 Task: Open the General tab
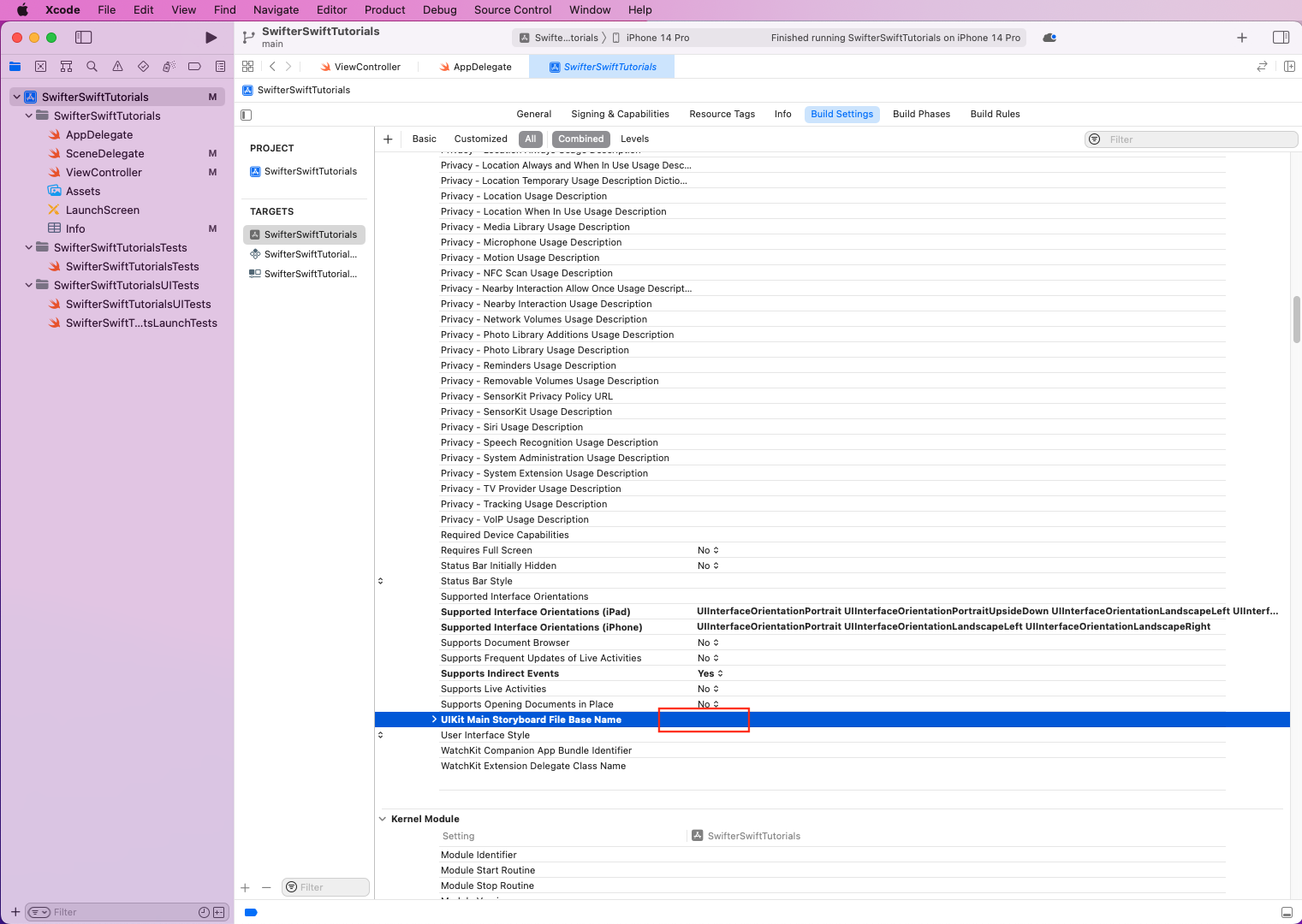[x=534, y=114]
